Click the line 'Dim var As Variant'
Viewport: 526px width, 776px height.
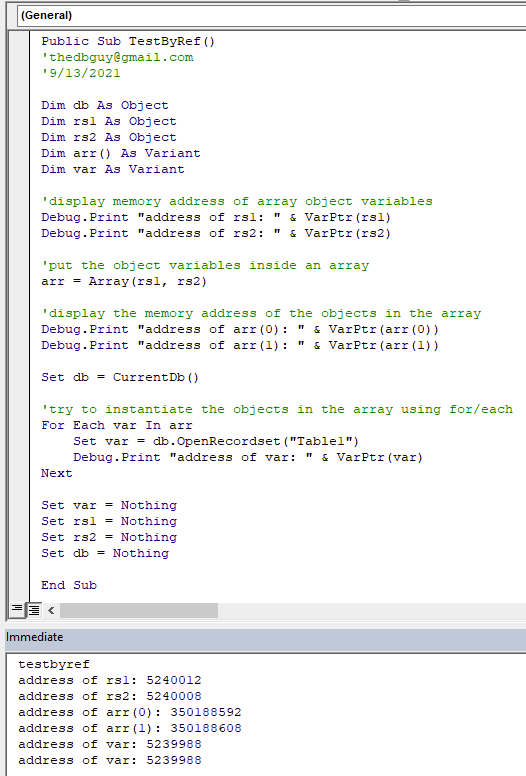[113, 169]
